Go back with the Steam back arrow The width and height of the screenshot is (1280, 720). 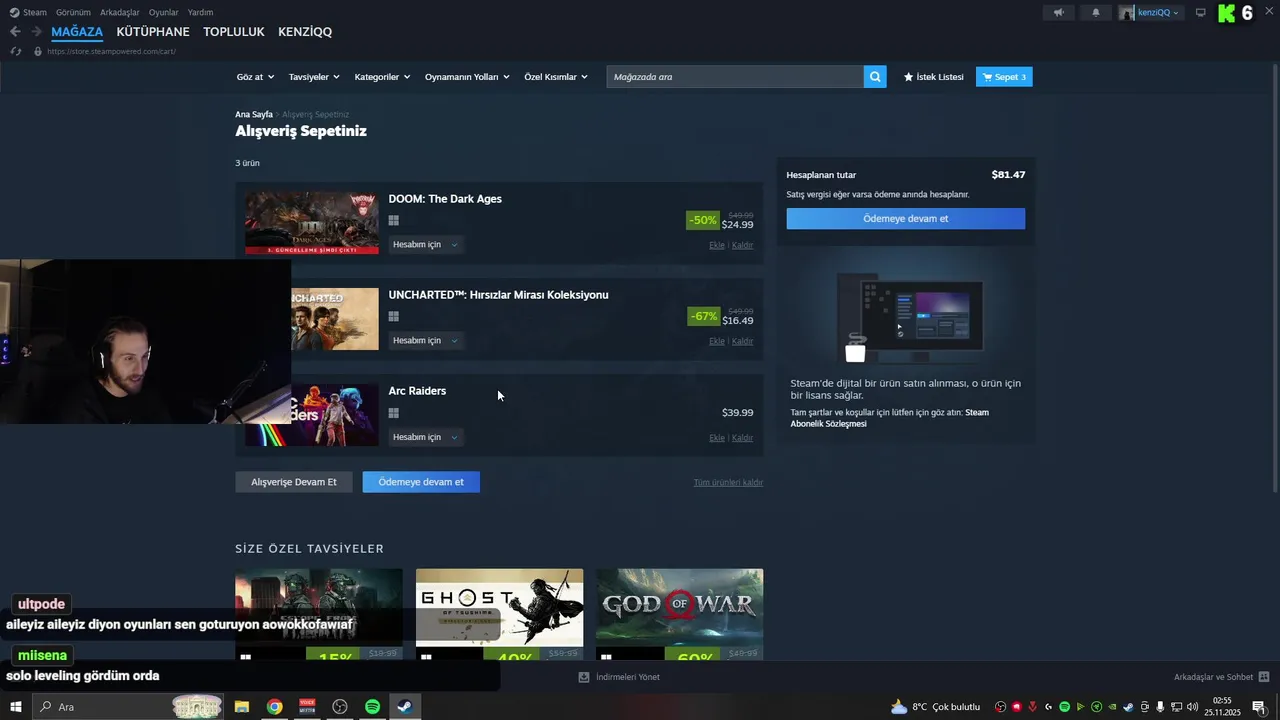[15, 32]
